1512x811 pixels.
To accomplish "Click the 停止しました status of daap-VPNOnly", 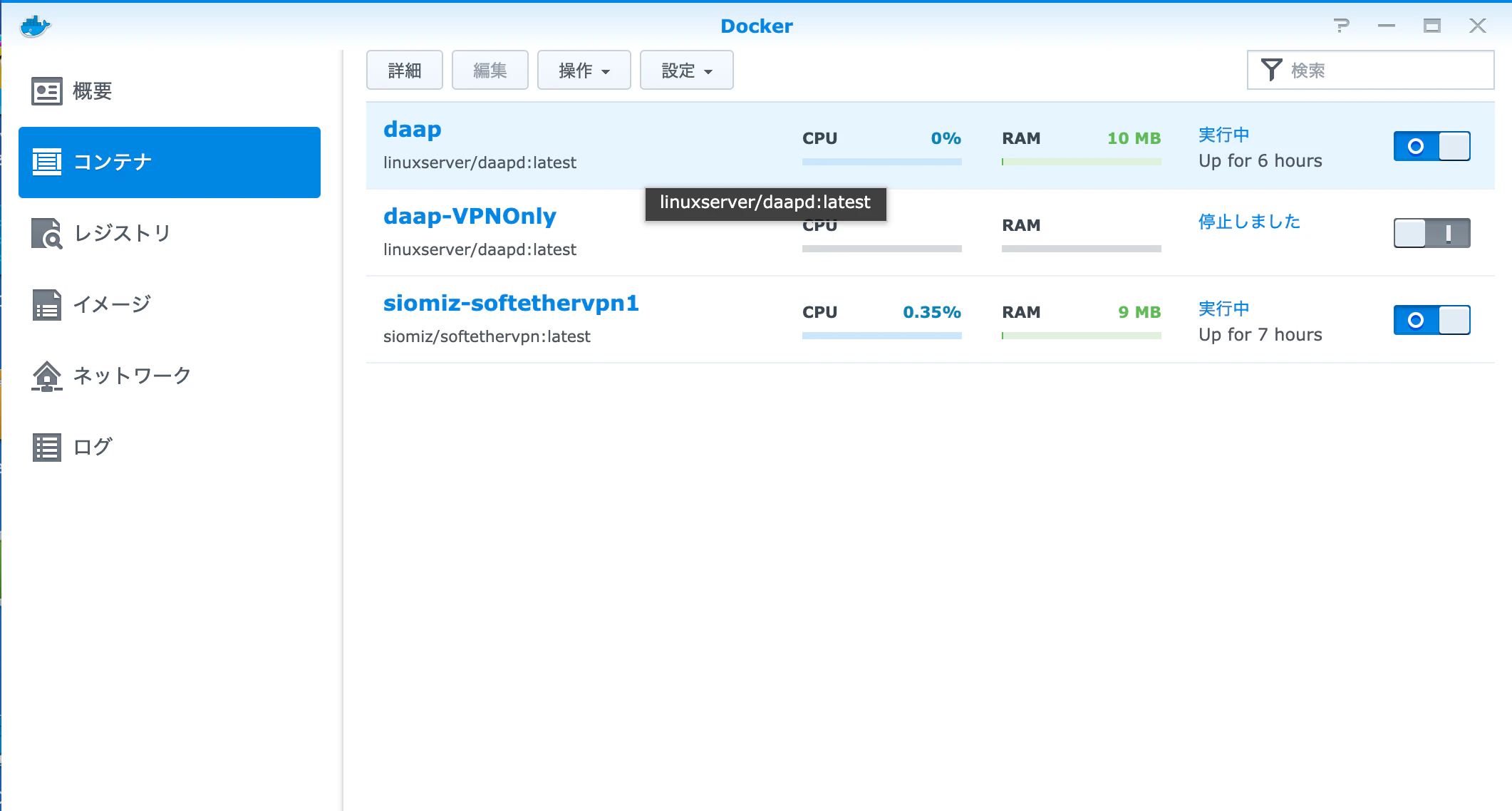I will pos(1249,222).
